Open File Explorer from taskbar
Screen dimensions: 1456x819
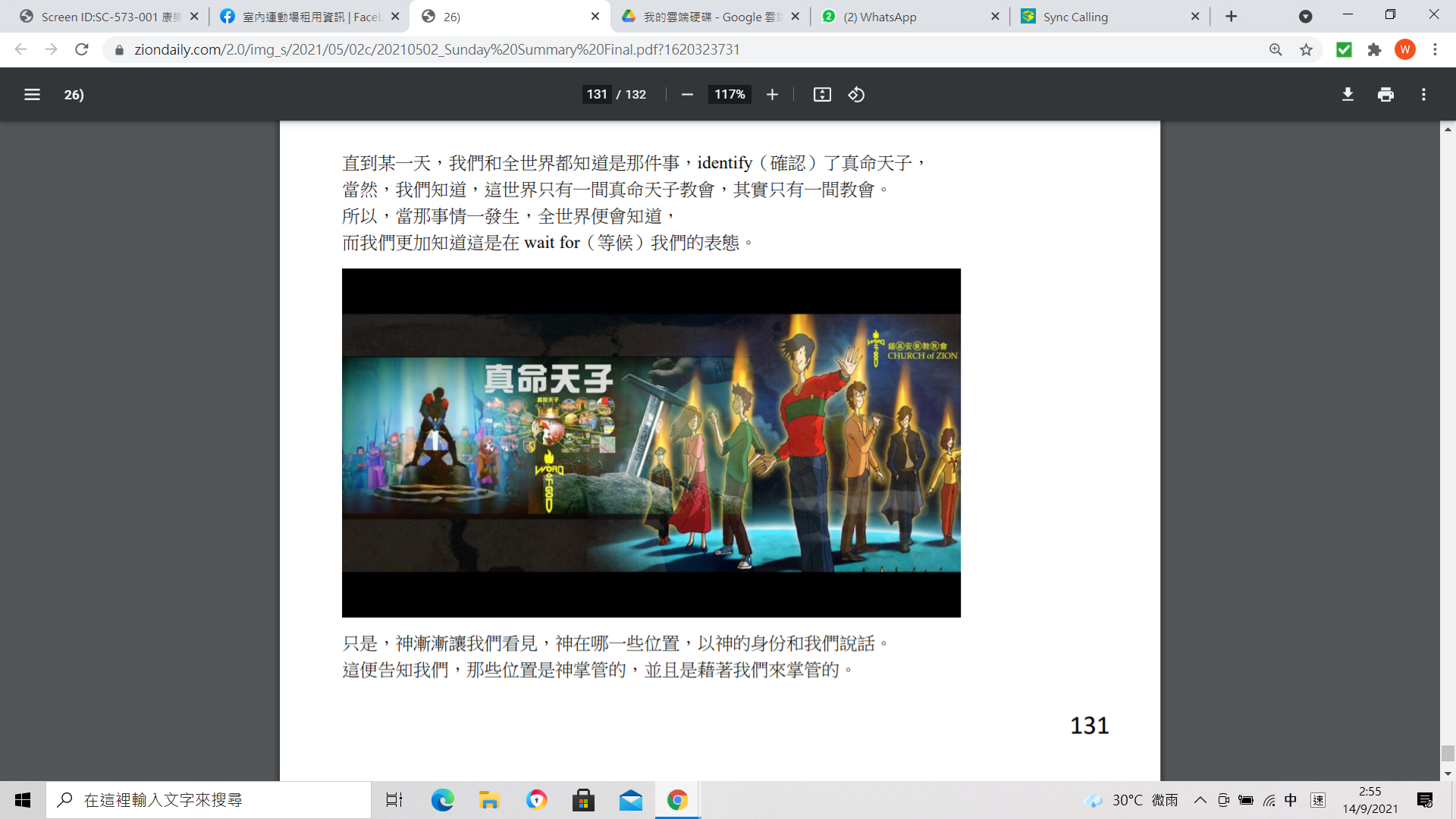[489, 800]
